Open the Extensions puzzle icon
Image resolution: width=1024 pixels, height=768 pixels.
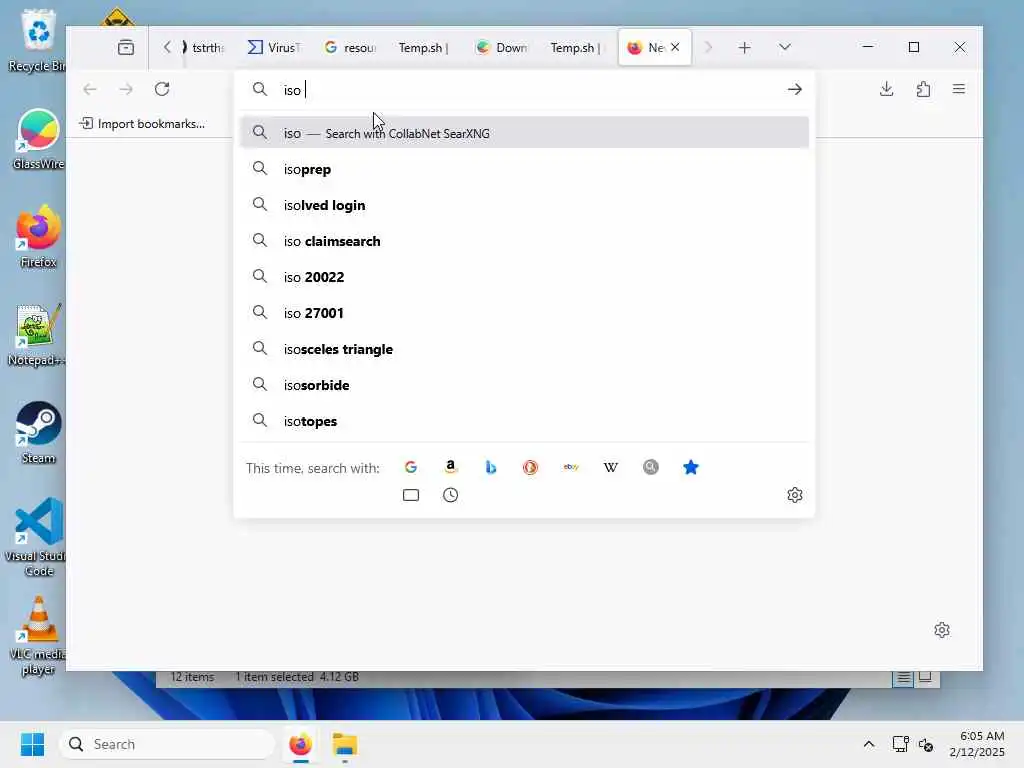point(923,89)
